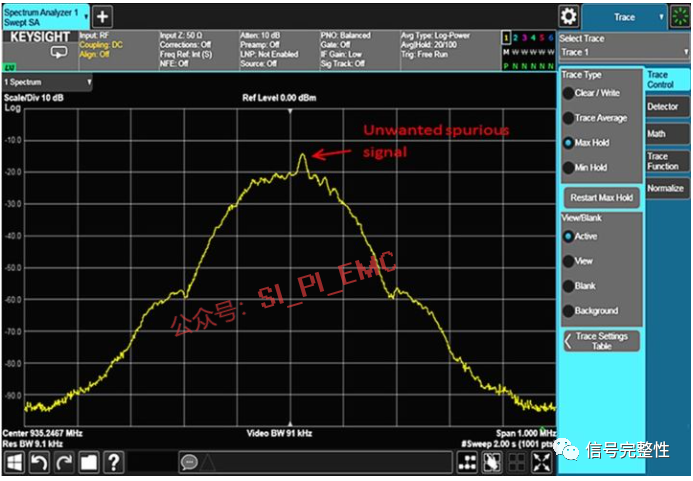Screen dimensions: 693x481
Task: Click the Input Z: 50 Ω setting
Action: [x=181, y=35]
